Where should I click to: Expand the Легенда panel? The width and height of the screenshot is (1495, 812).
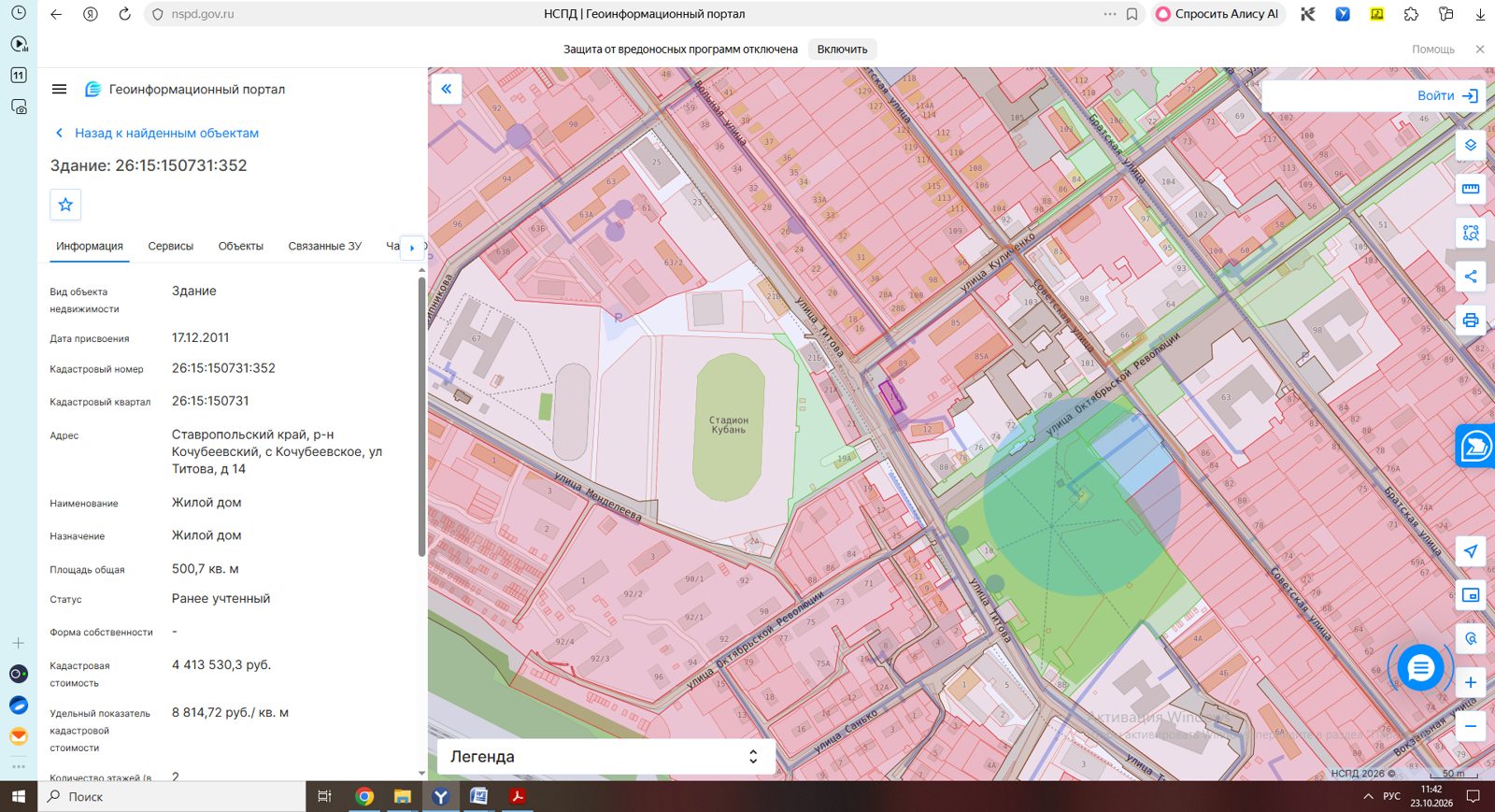pyautogui.click(x=606, y=757)
